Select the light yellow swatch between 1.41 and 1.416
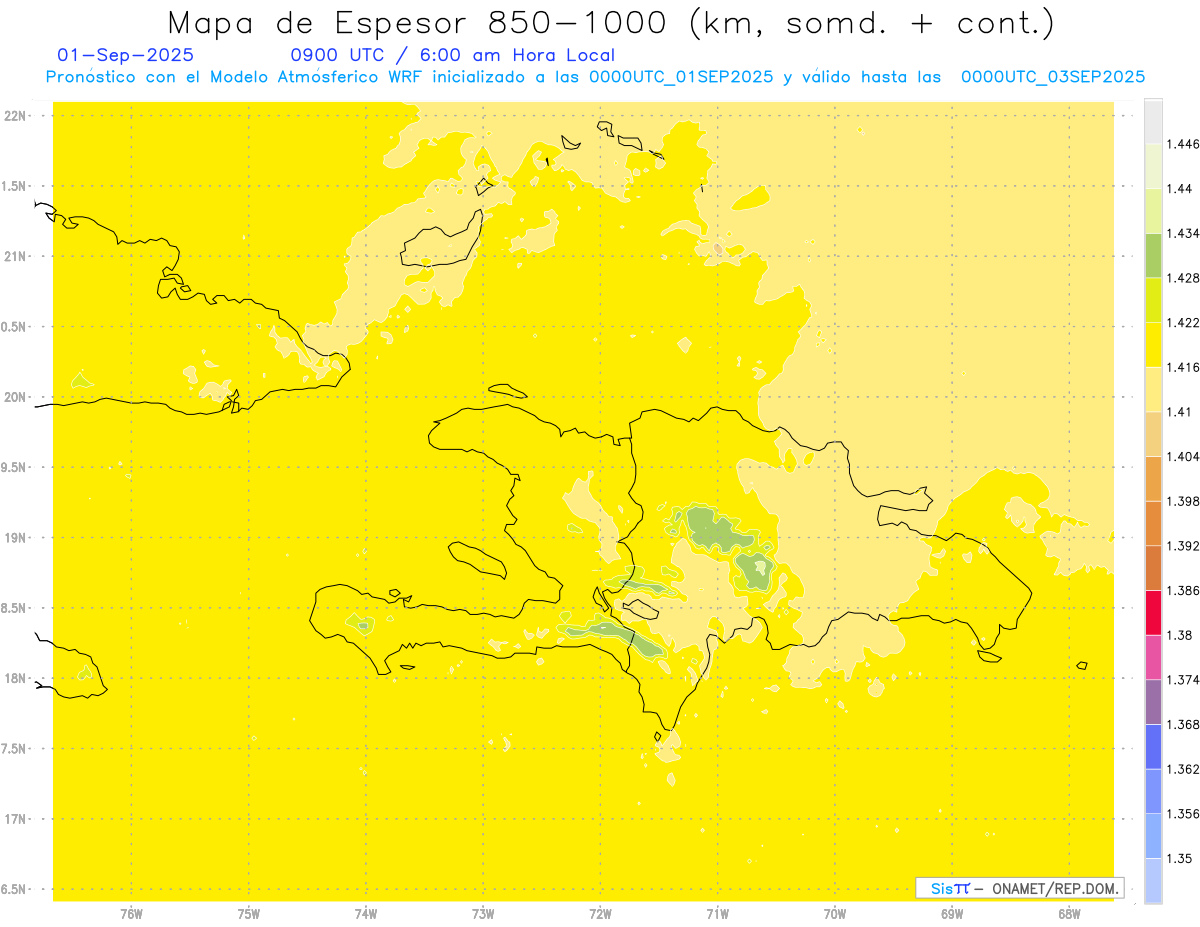 point(1153,389)
